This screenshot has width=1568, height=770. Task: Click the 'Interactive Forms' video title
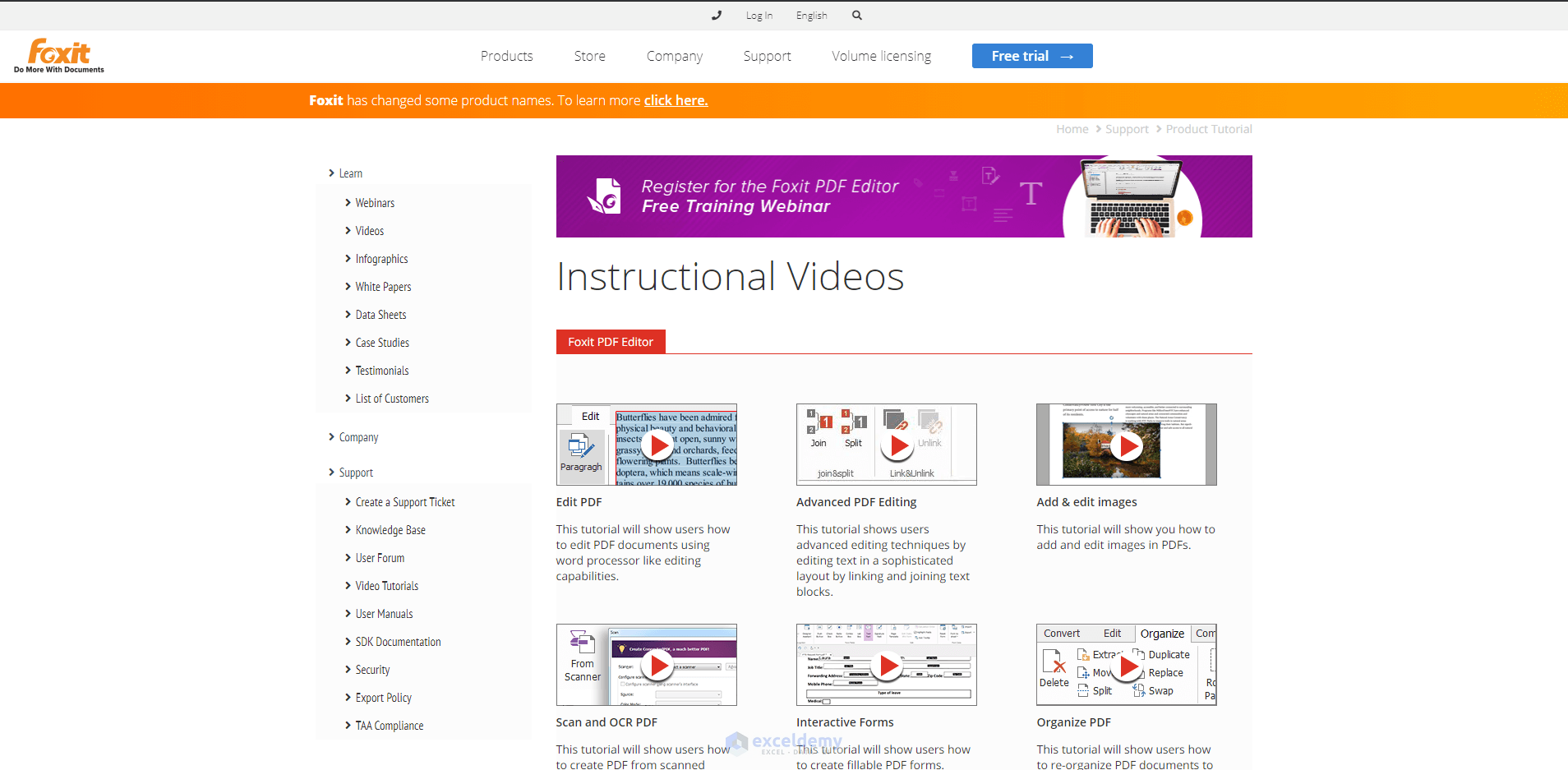[845, 722]
